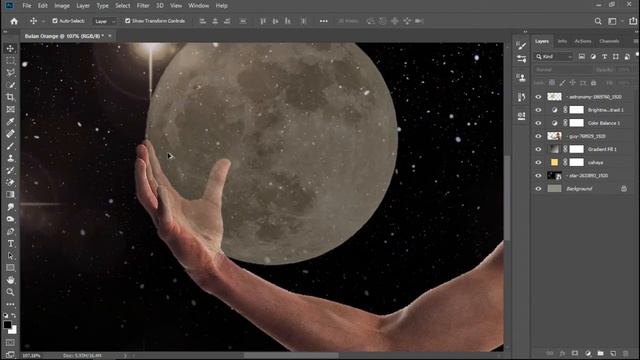This screenshot has height=360, width=640.
Task: Hide the cahaya layer with its eye
Action: point(538,162)
